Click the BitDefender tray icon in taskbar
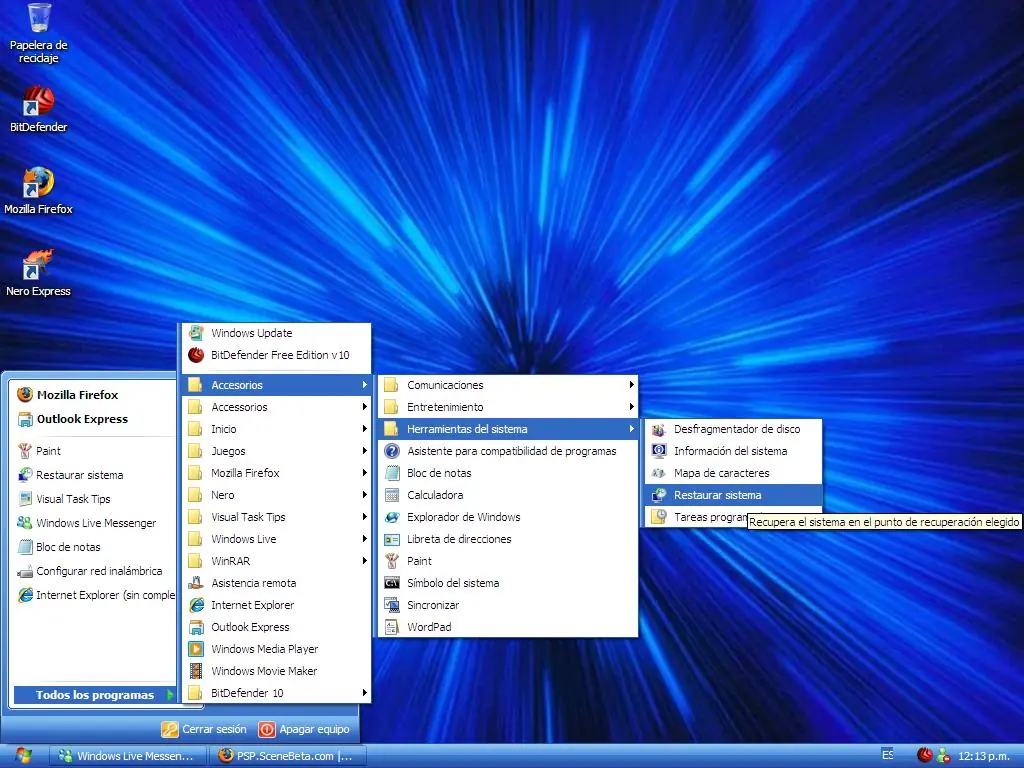Screen dimensions: 1024x768 [x=924, y=756]
